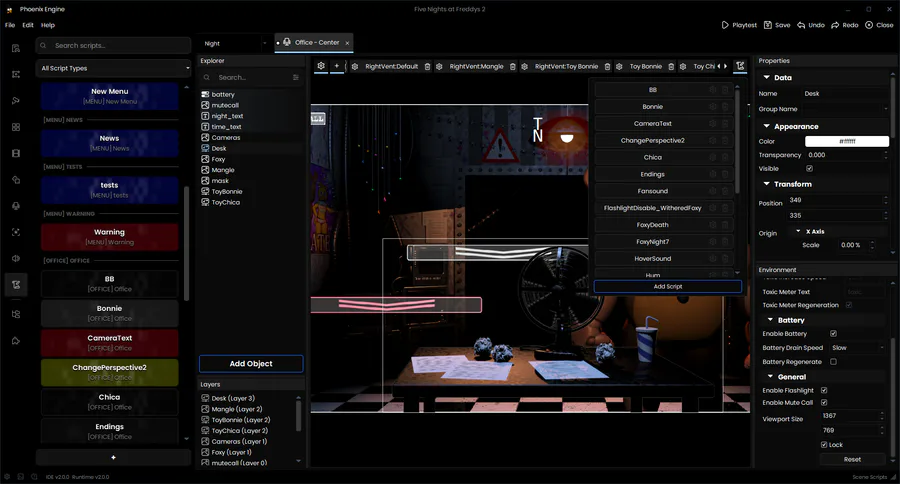Click the gear icon on BB script row
The image size is (900, 484).
point(712,90)
